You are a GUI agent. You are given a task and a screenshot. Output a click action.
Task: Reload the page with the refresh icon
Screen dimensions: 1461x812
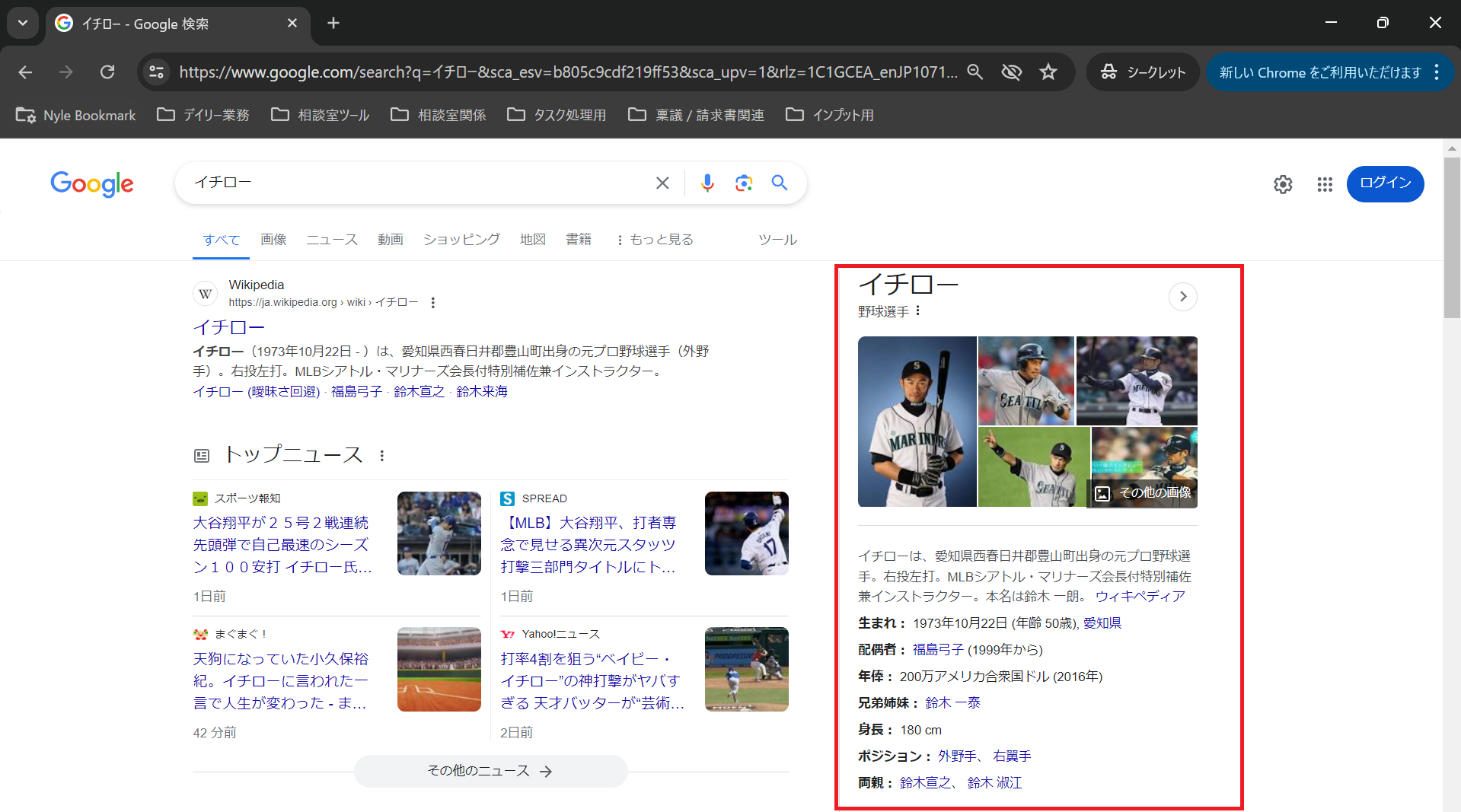coord(107,72)
